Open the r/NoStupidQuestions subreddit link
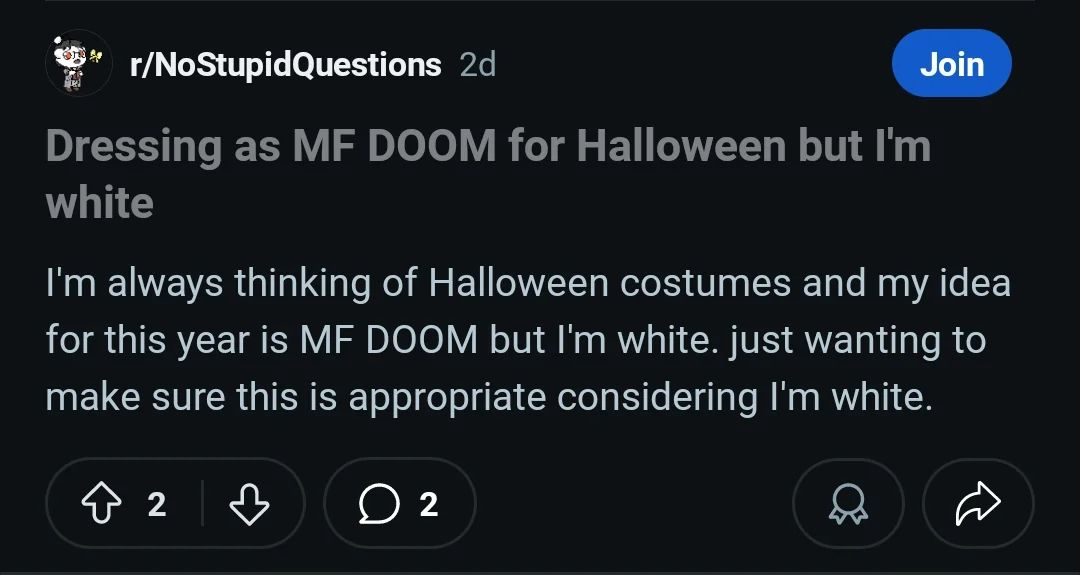The height and width of the screenshot is (575, 1080). (285, 65)
